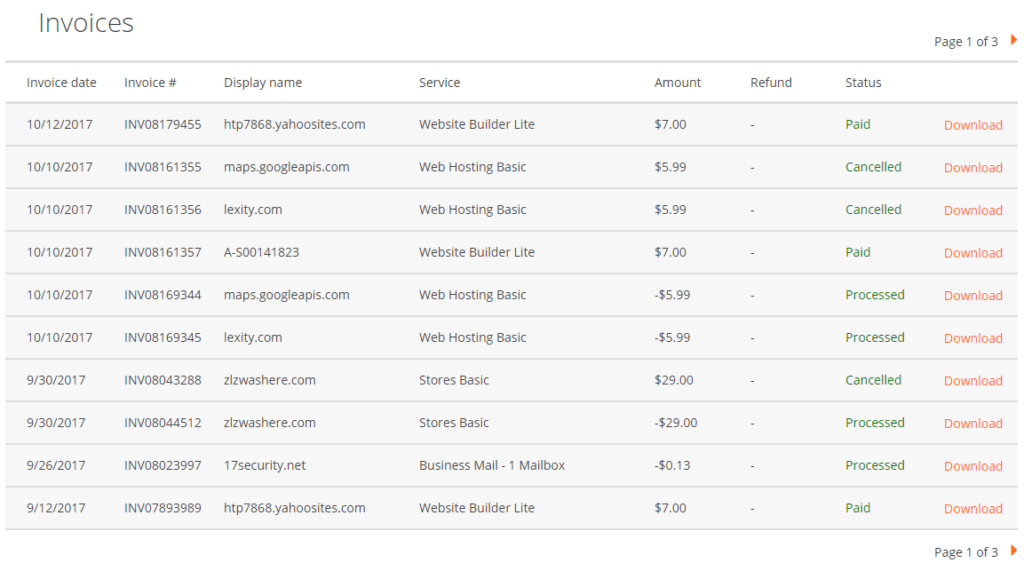
Task: Click the Invoice date column header
Action: coord(61,83)
